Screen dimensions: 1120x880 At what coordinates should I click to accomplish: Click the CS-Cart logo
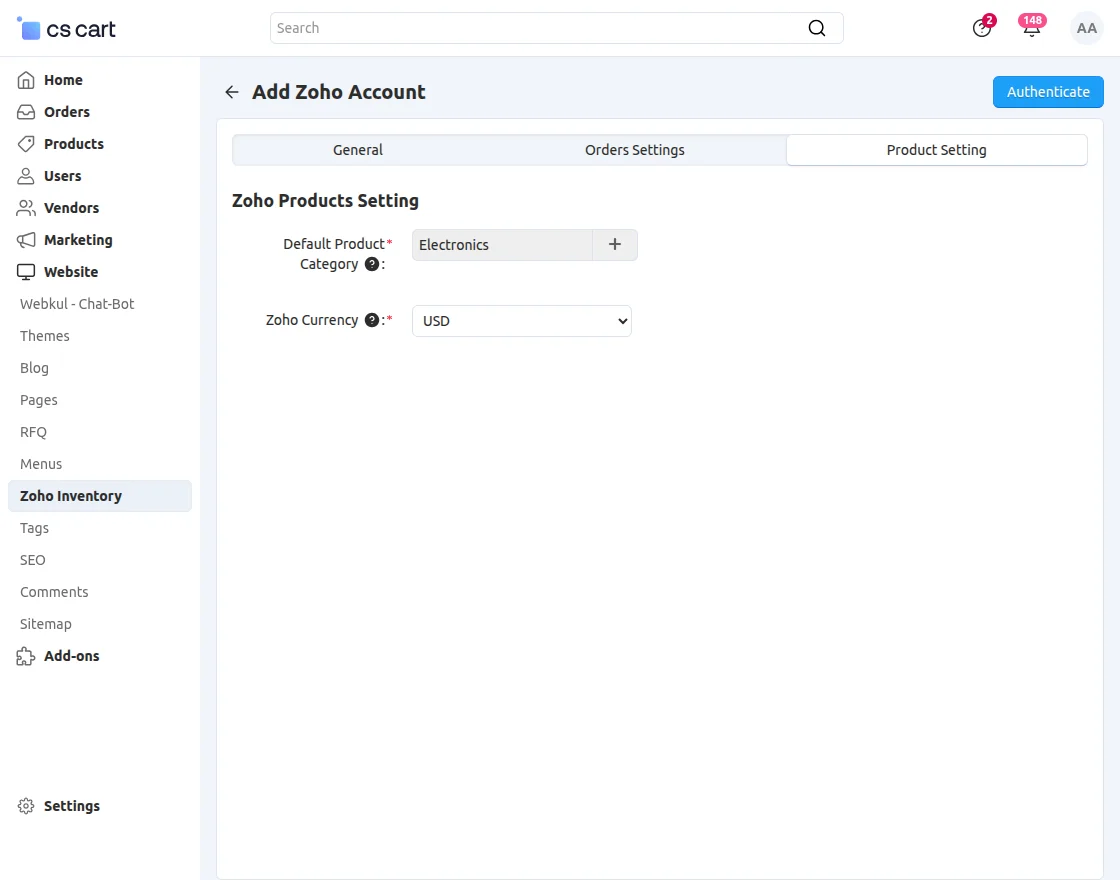click(x=67, y=29)
